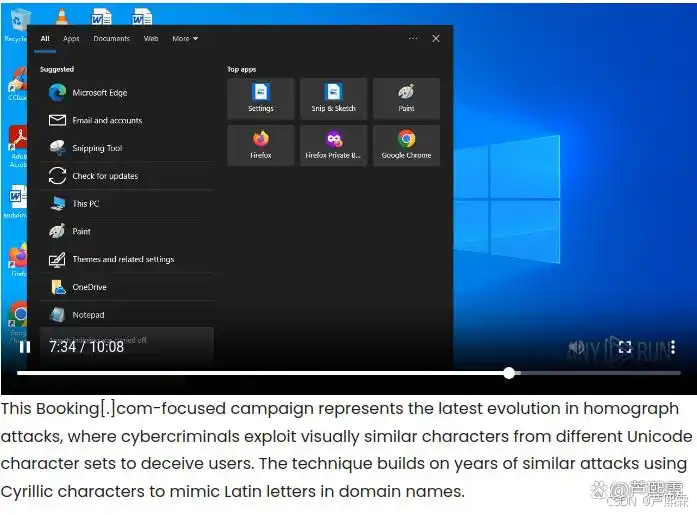Screen dimensions: 697x515
Task: Launch Firefox Private Browsing tile
Action: tap(333, 146)
